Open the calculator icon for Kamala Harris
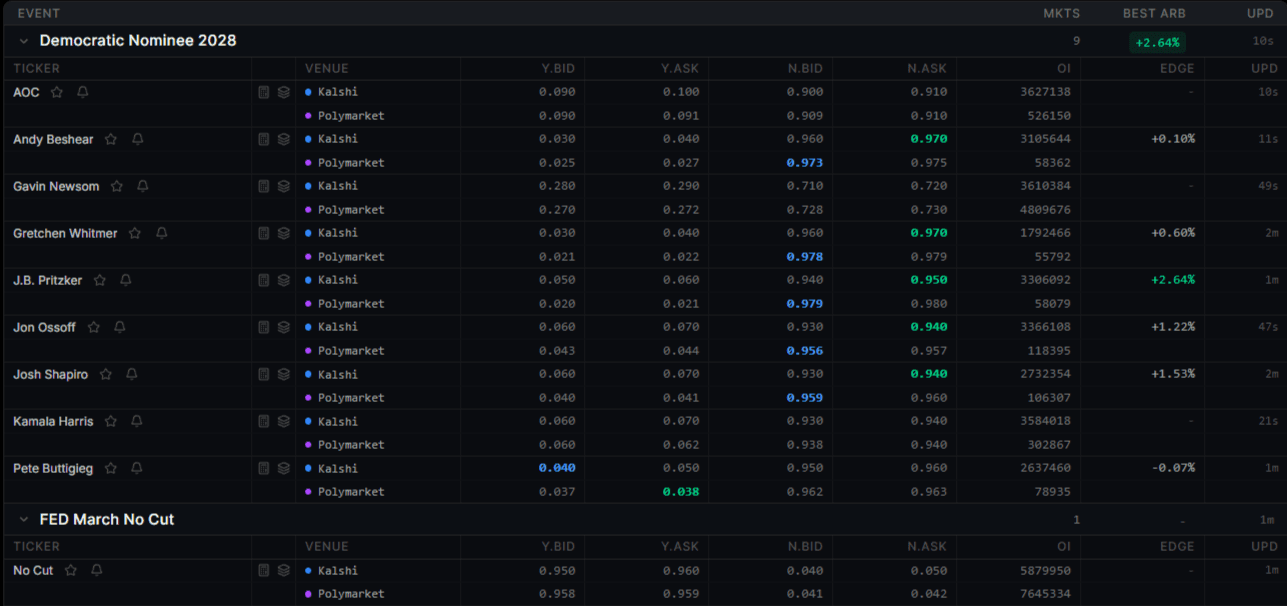Image resolution: width=1287 pixels, height=606 pixels. click(264, 421)
